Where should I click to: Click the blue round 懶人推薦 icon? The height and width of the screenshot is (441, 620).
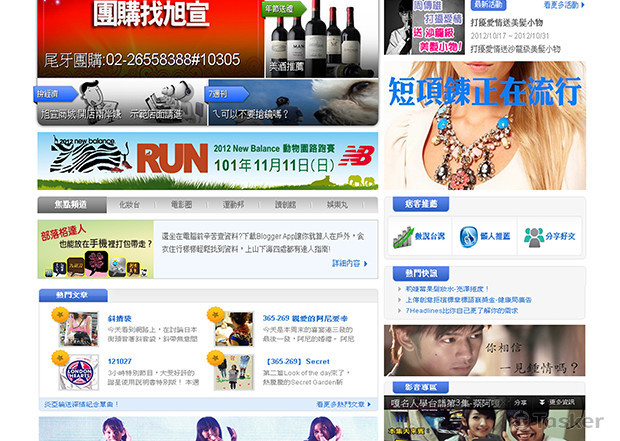click(469, 237)
